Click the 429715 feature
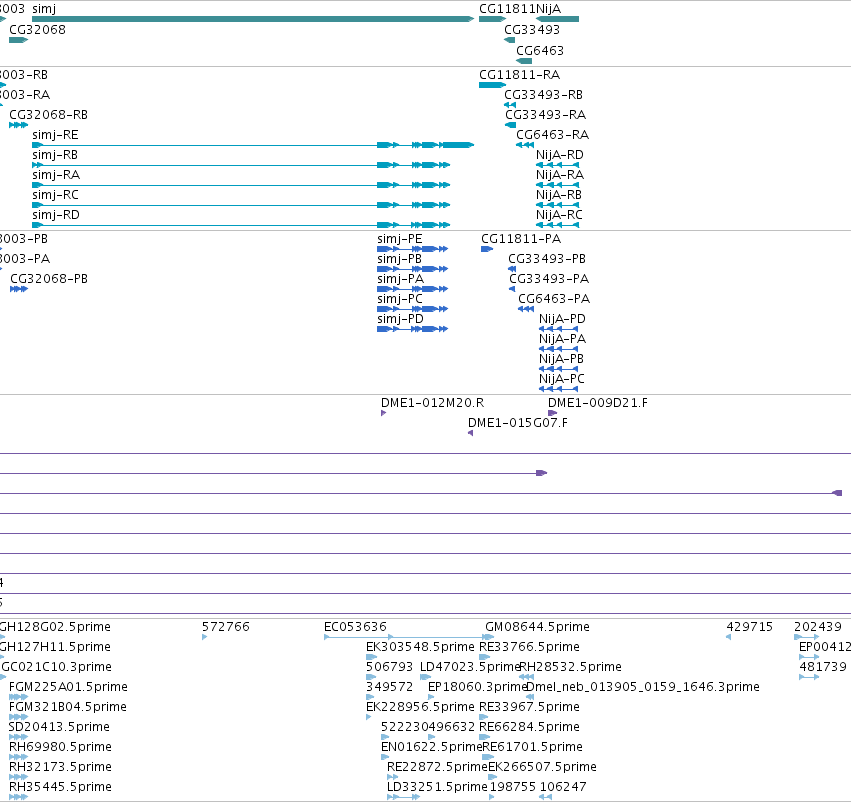Viewport: 851px width, 802px height. coord(728,637)
